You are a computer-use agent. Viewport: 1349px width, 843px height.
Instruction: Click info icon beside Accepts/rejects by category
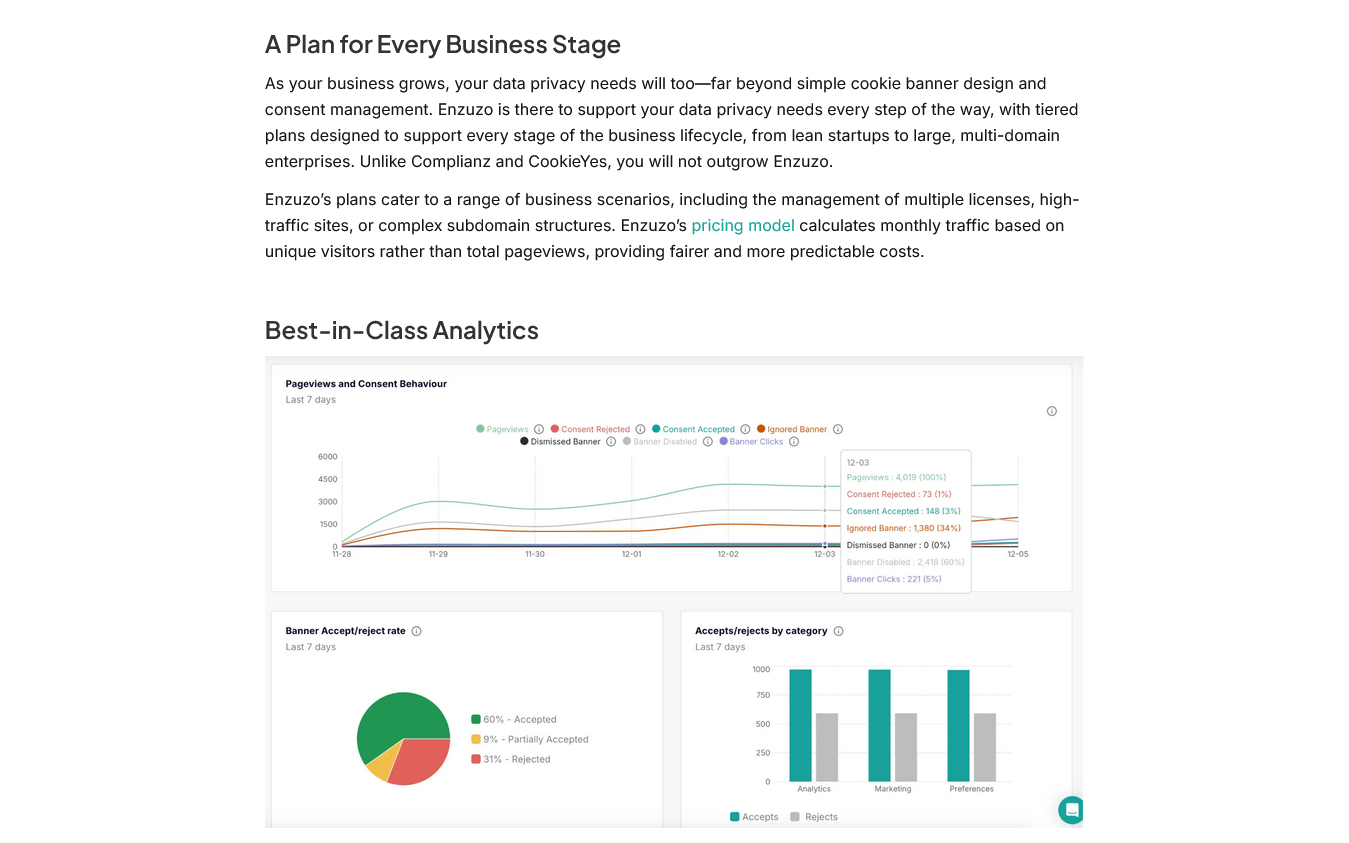(838, 631)
